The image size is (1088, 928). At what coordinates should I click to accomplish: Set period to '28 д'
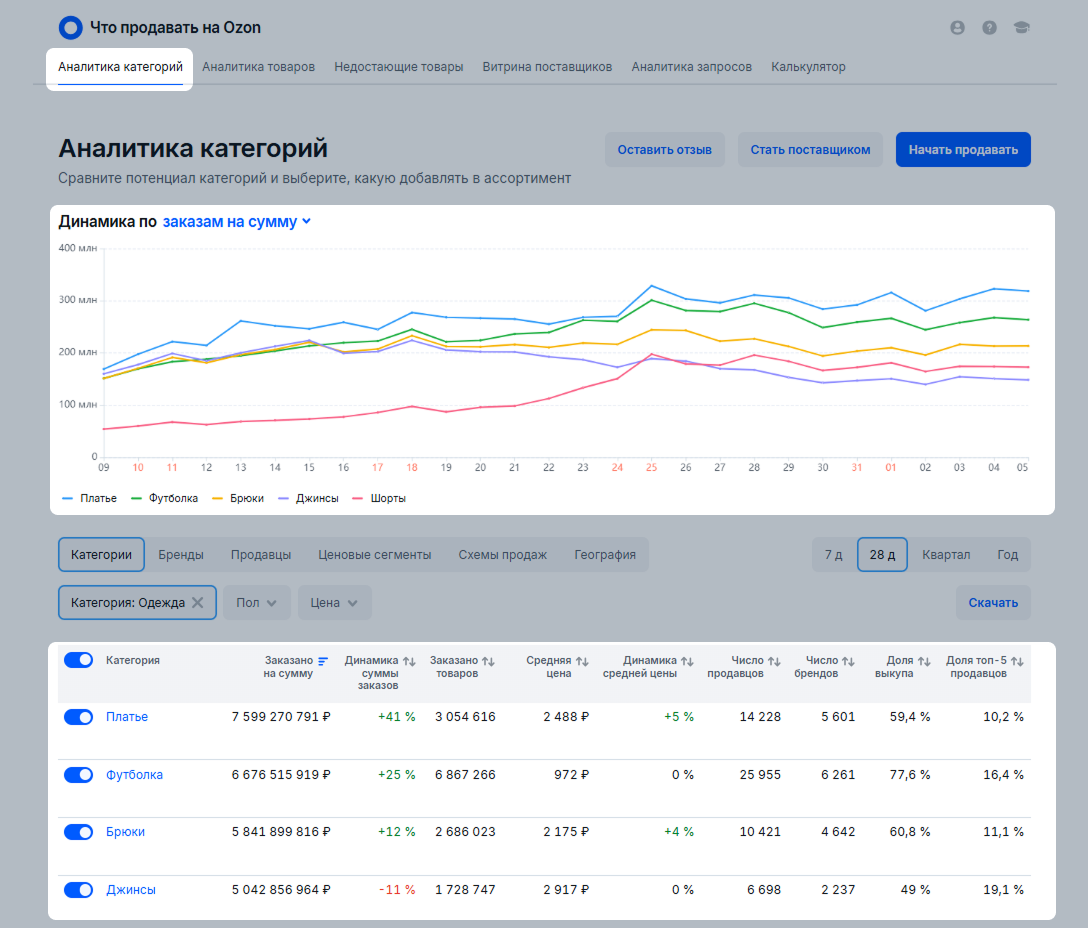coord(882,555)
